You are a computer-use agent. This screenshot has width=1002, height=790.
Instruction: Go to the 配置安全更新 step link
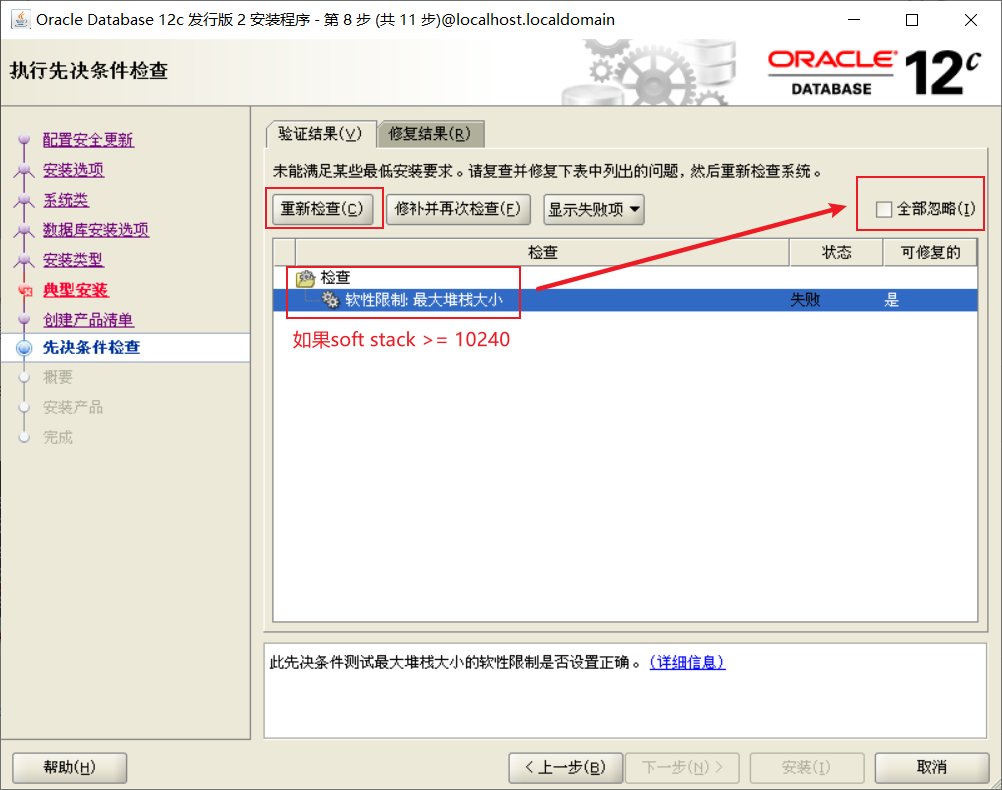pyautogui.click(x=88, y=140)
